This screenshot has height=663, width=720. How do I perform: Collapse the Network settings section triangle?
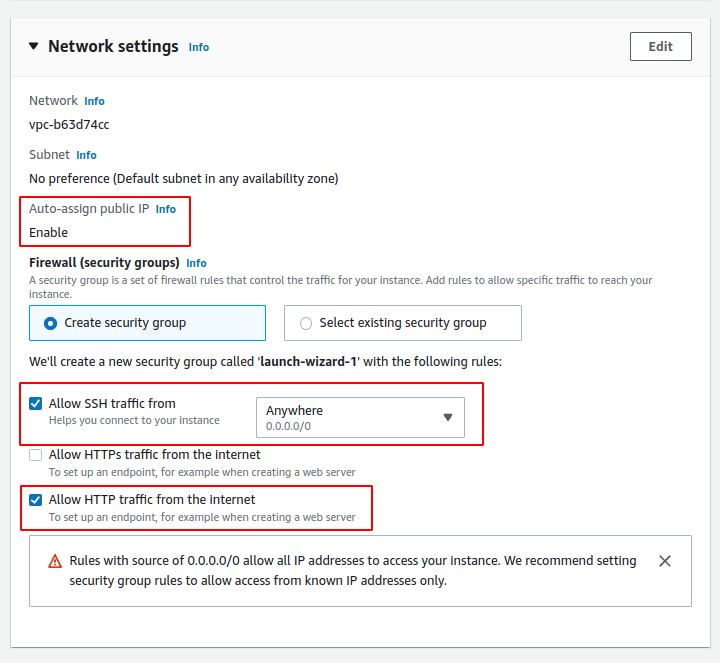coord(34,46)
